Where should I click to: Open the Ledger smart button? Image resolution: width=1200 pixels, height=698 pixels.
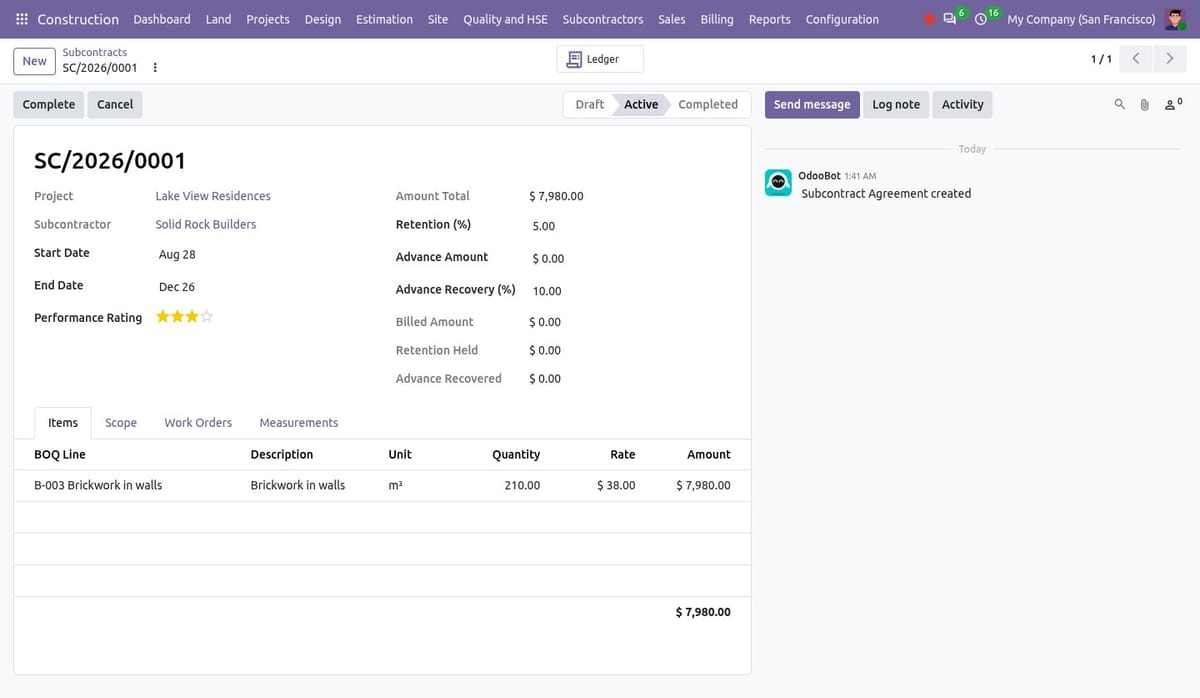[x=600, y=59]
